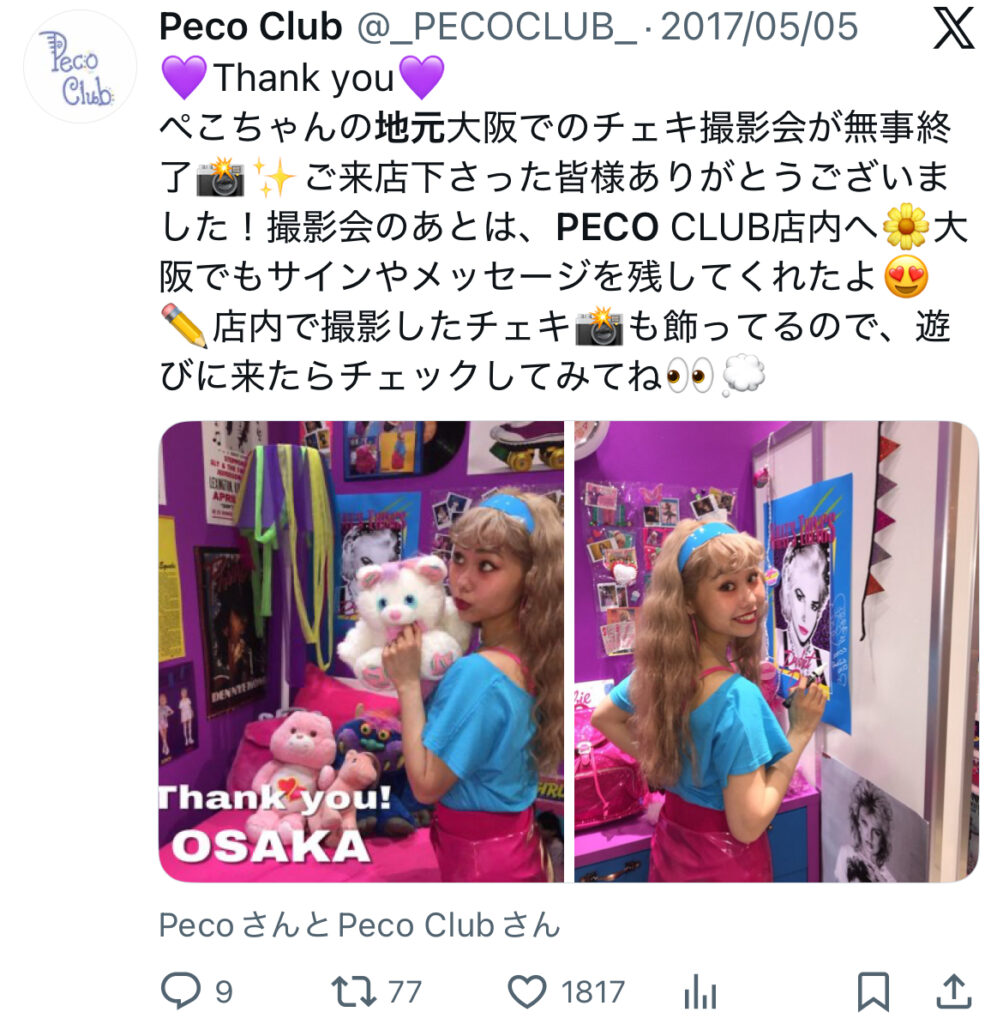Click bold 地元 text in tweet
Viewport: 1003px width, 1024px height.
[x=410, y=128]
